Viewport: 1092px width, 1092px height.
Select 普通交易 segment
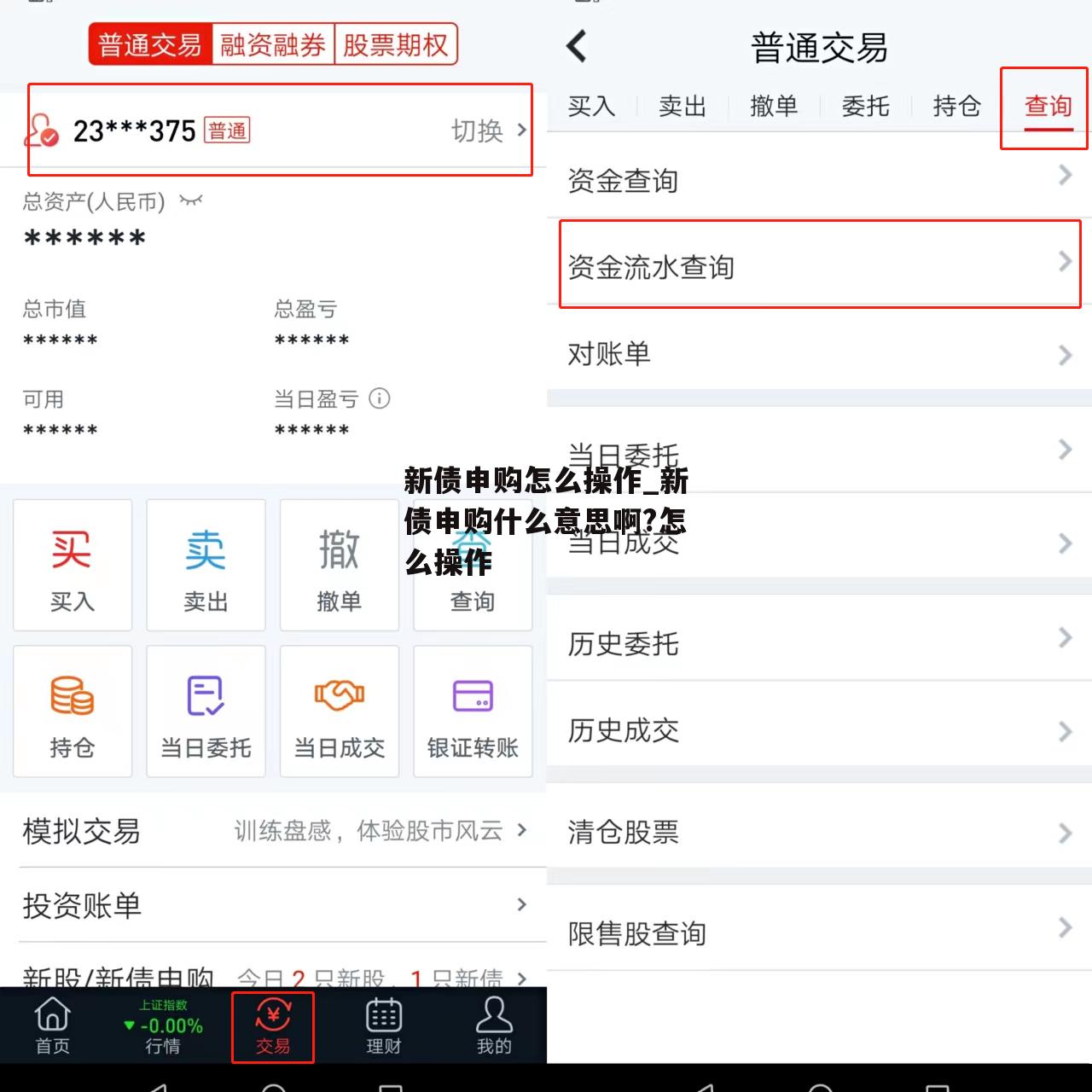coord(150,44)
